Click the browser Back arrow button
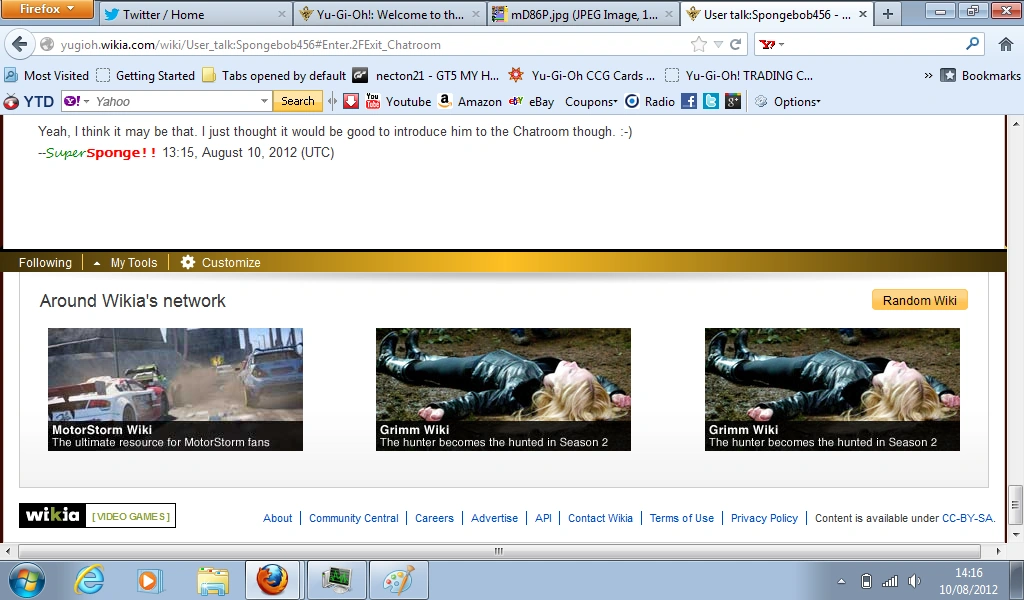This screenshot has height=600, width=1024. coord(20,44)
